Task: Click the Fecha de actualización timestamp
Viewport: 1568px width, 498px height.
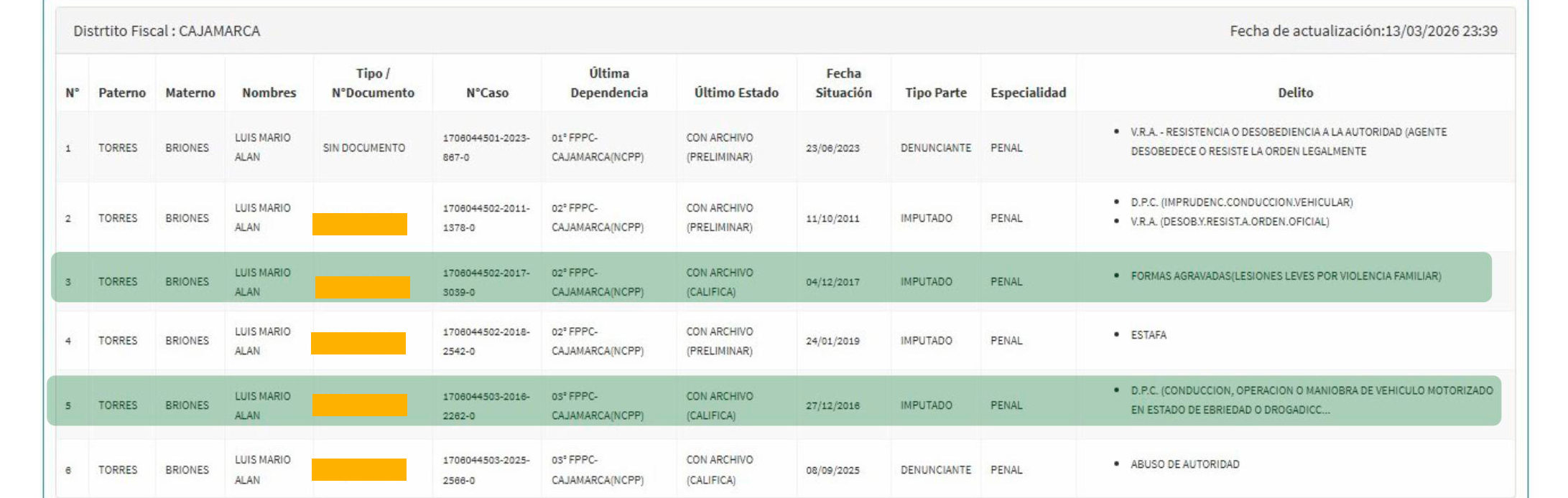Action: (x=1363, y=31)
